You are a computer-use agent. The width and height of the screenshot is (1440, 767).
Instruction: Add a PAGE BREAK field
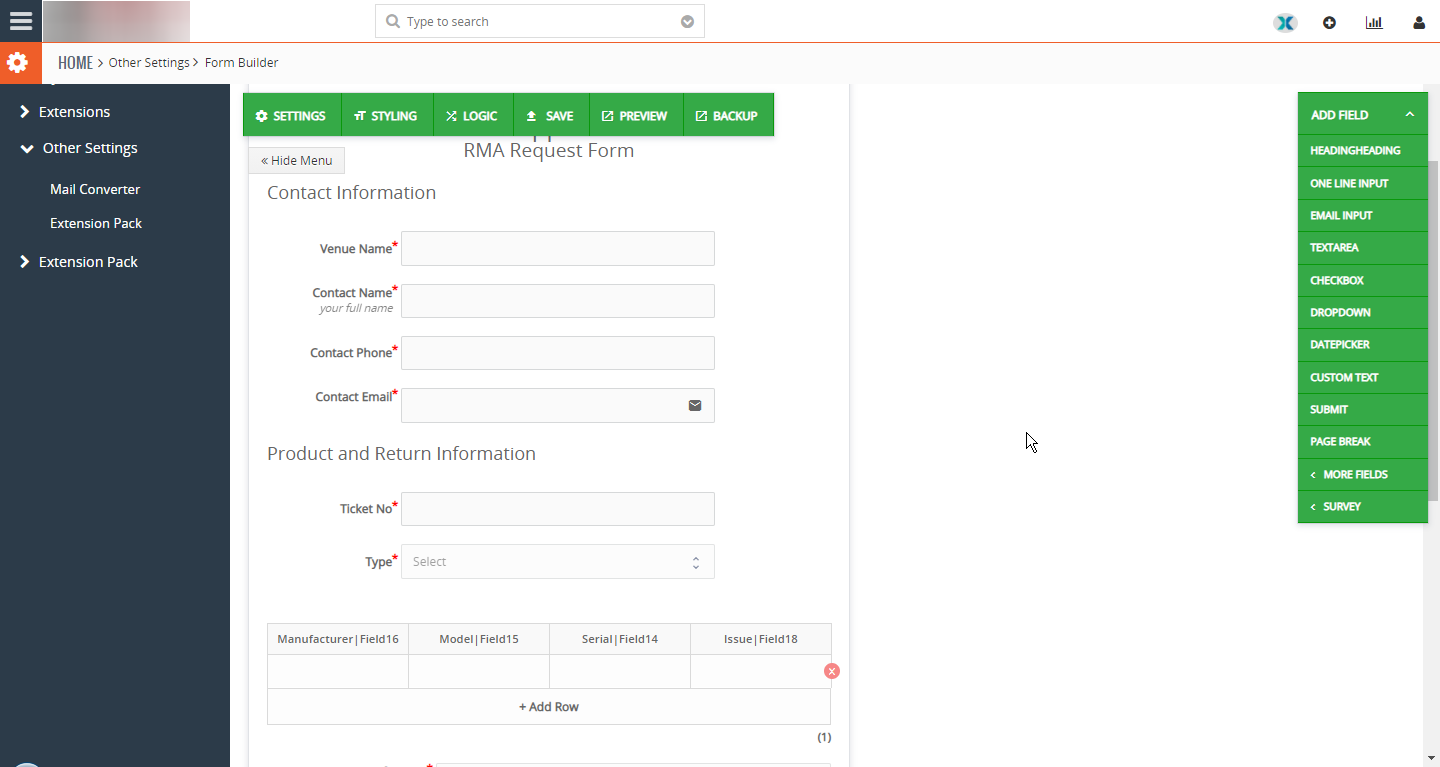click(x=1363, y=441)
